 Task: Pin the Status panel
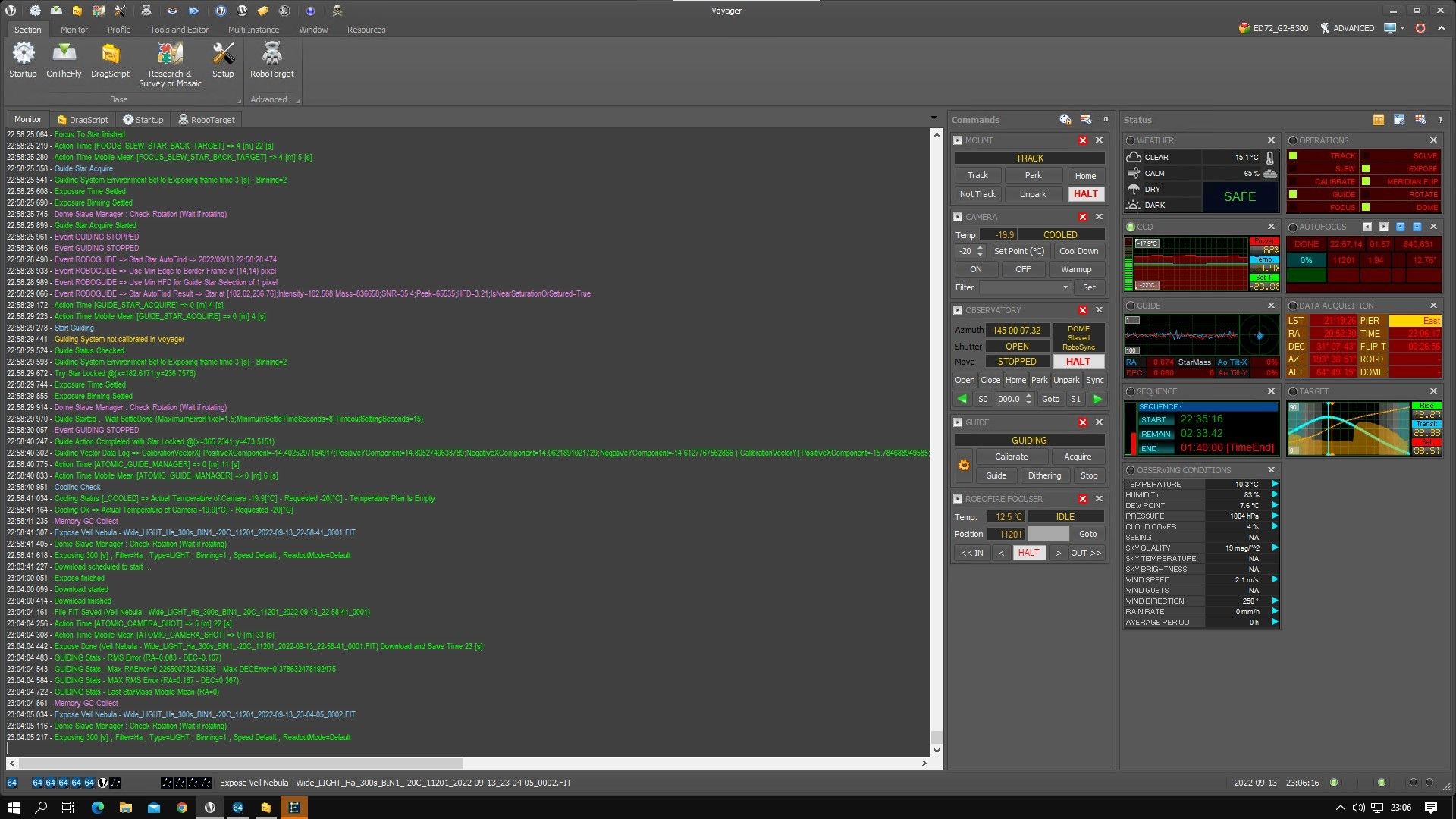tap(1440, 120)
